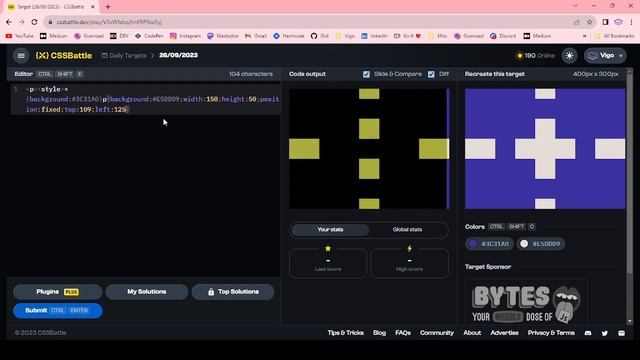Switch to Your stats tab
Viewport: 640px width, 360px height.
(x=330, y=230)
